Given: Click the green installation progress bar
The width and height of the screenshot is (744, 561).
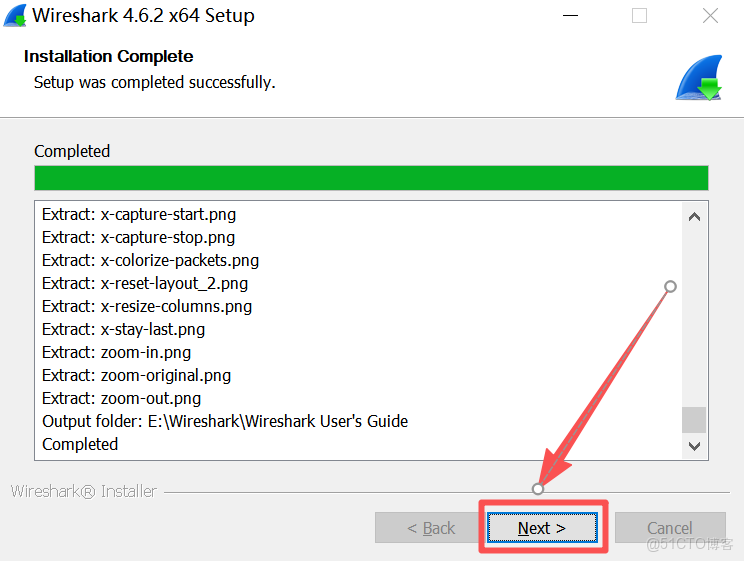Looking at the screenshot, I should pos(371,179).
